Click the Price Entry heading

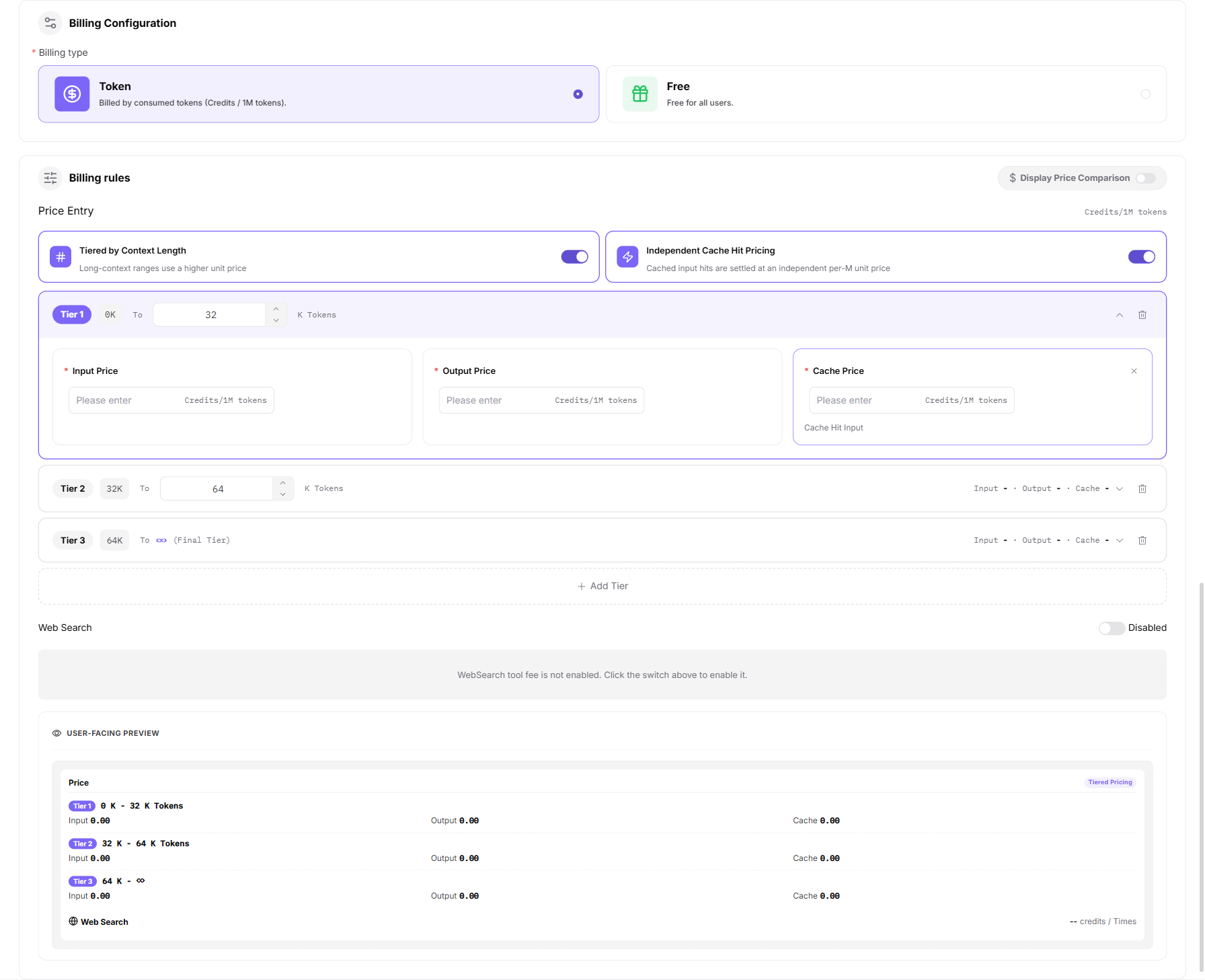[66, 211]
